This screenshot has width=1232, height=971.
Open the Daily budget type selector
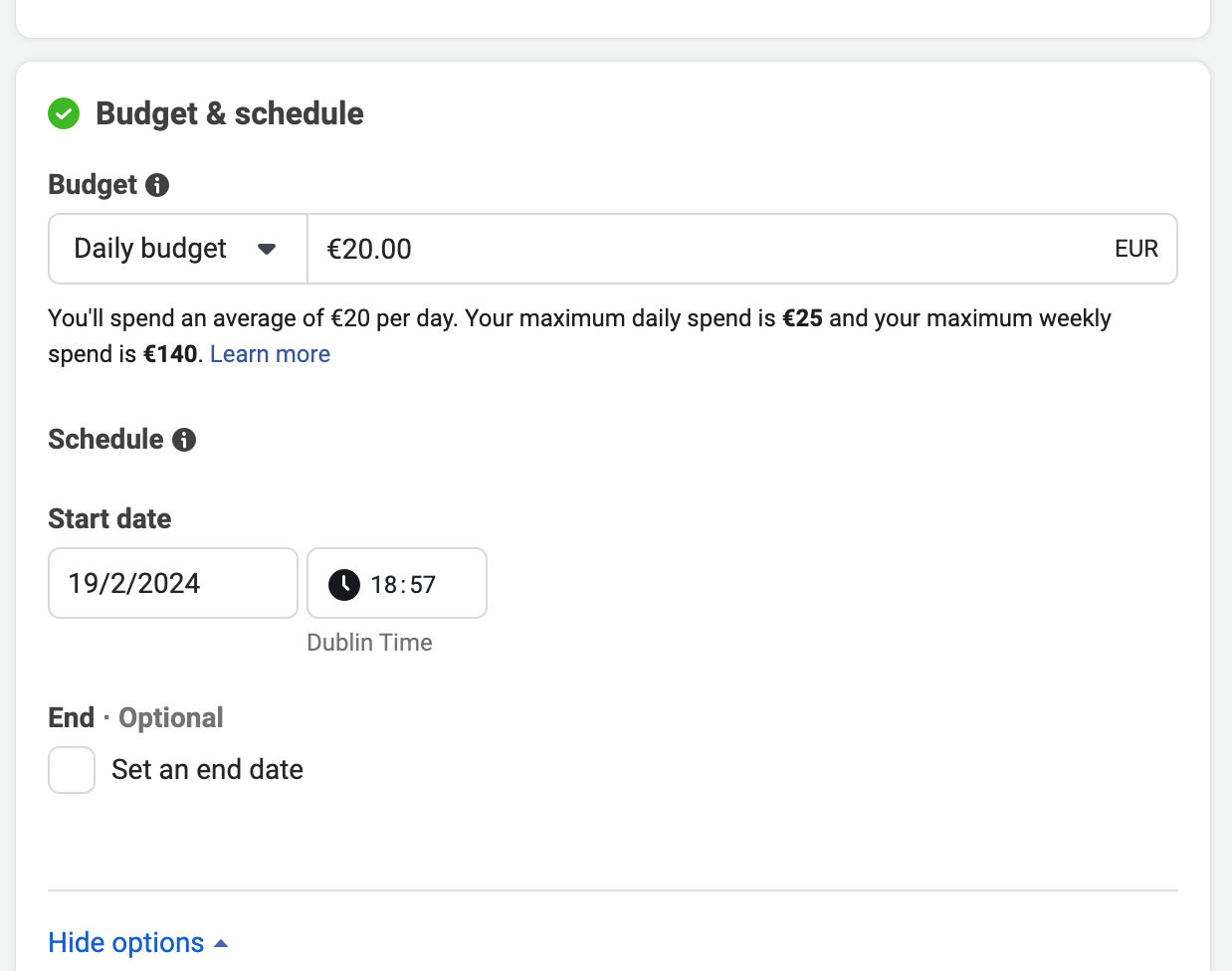(x=177, y=249)
